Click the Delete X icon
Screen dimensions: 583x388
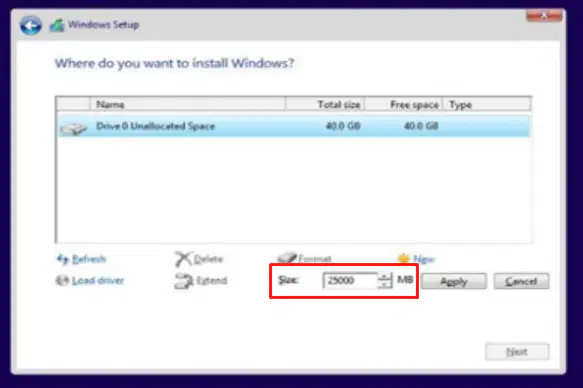[x=183, y=259]
